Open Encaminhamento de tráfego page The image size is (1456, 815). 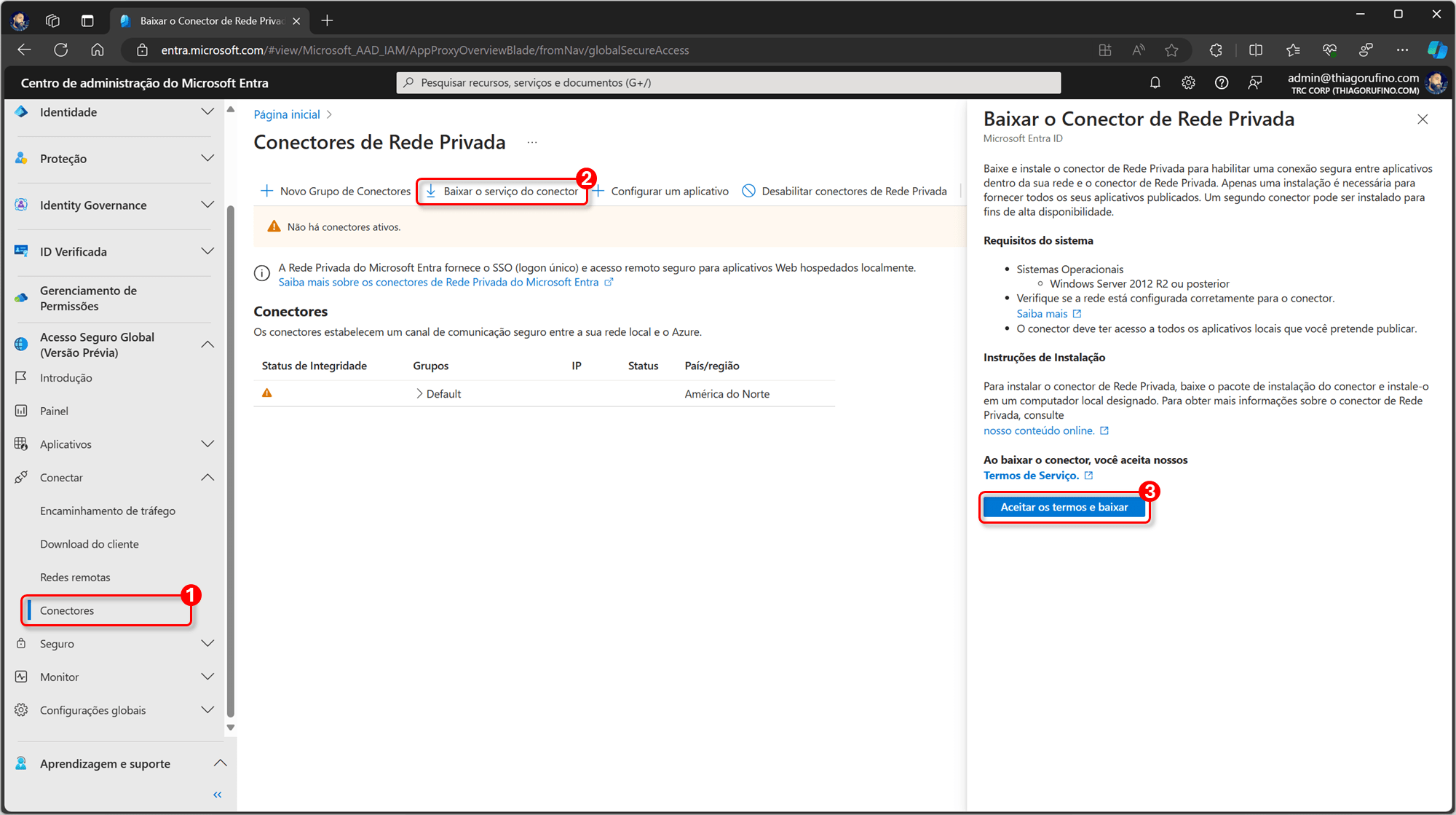pos(108,511)
